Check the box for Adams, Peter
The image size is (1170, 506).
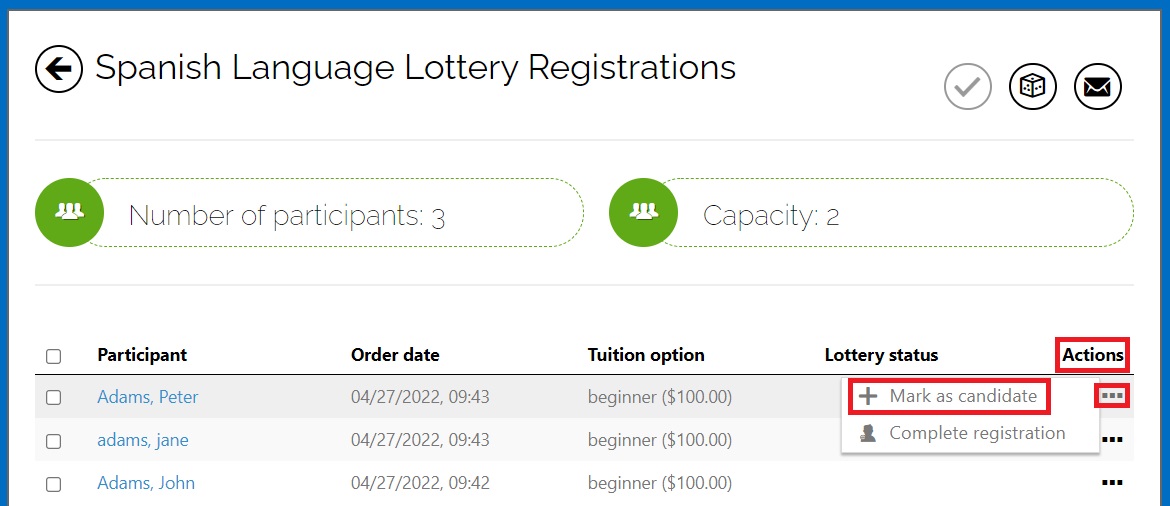[x=54, y=397]
